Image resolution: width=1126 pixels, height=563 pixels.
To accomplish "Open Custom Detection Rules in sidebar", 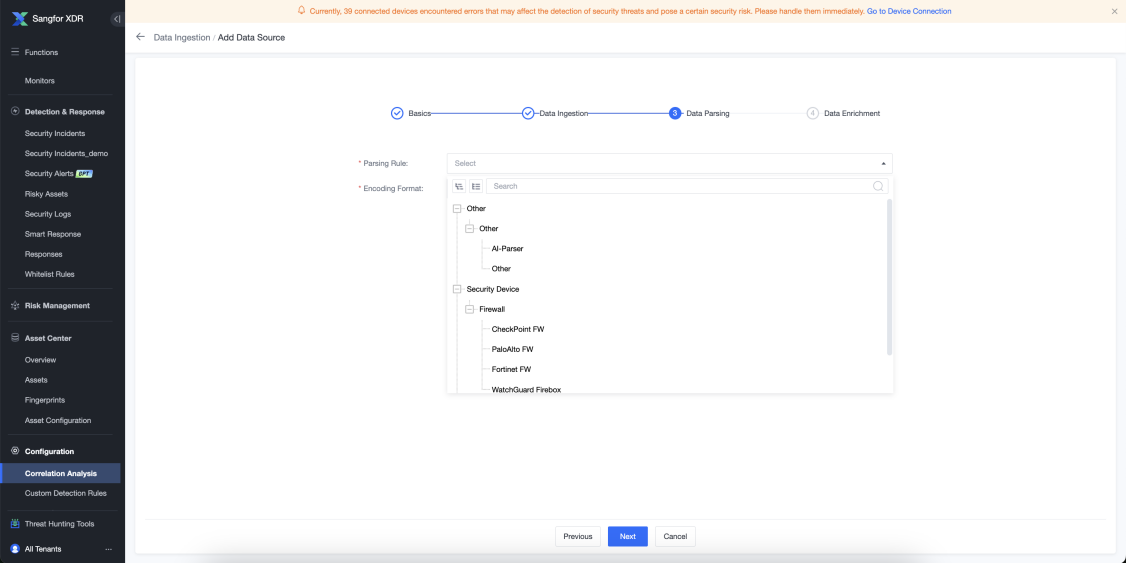I will tap(65, 493).
